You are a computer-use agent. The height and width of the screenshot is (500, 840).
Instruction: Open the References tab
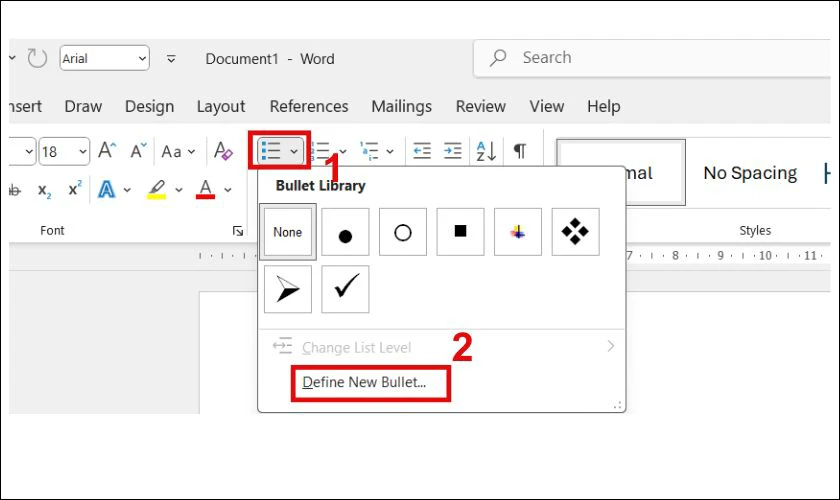pos(309,106)
